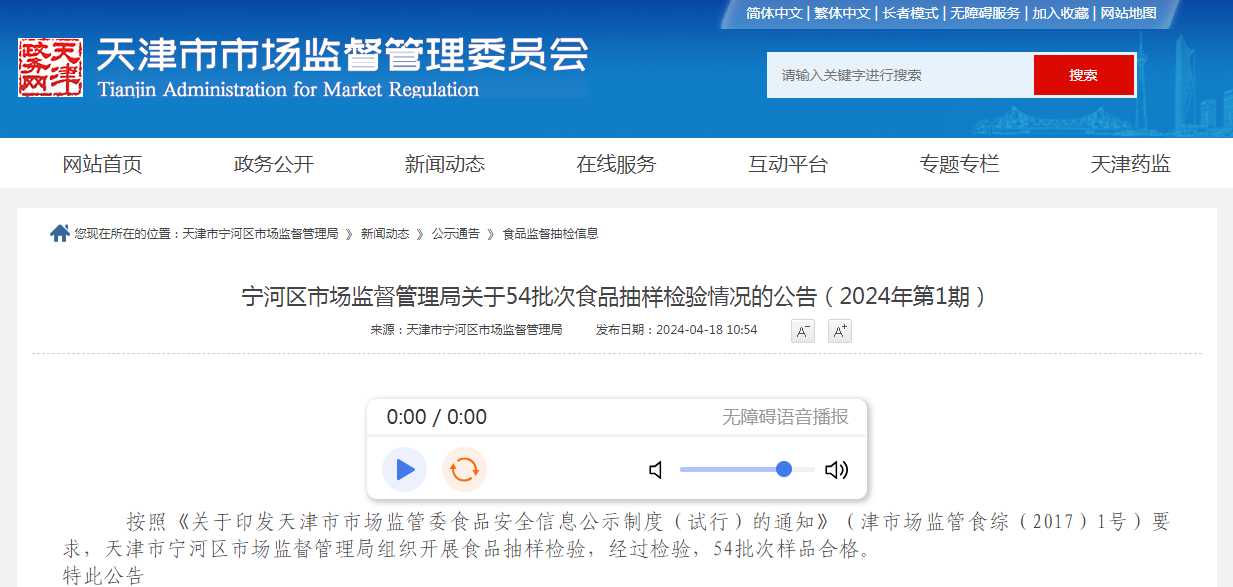Click the Tianjin government red logo
The width and height of the screenshot is (1233, 587).
(x=50, y=68)
